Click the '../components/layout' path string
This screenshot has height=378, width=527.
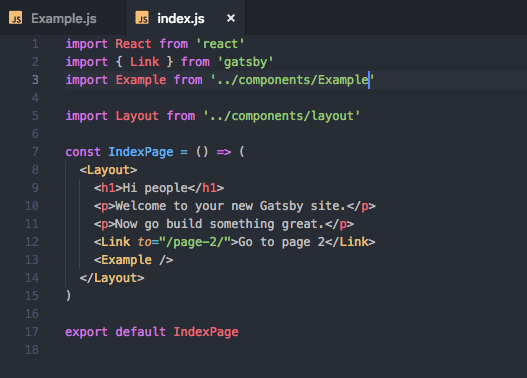282,116
